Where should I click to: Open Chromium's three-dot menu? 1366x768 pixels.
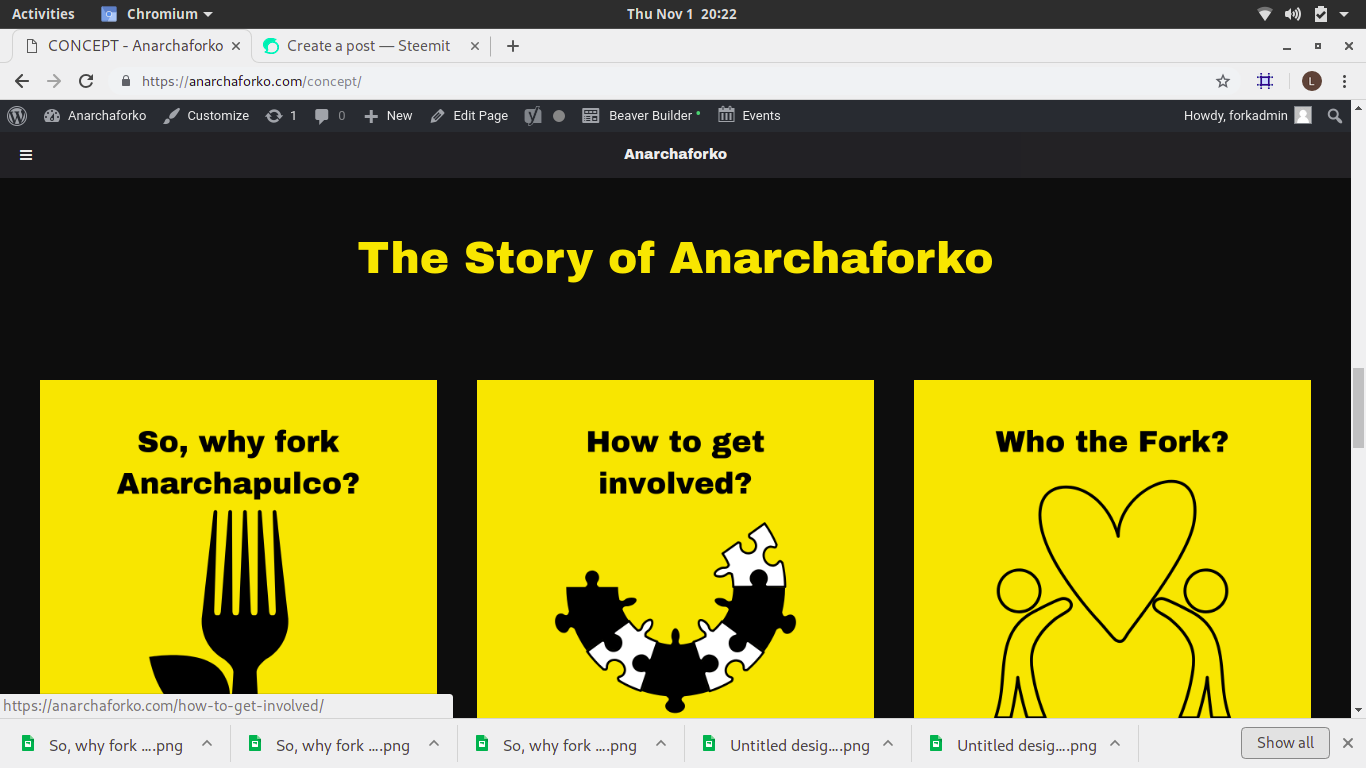1345,81
